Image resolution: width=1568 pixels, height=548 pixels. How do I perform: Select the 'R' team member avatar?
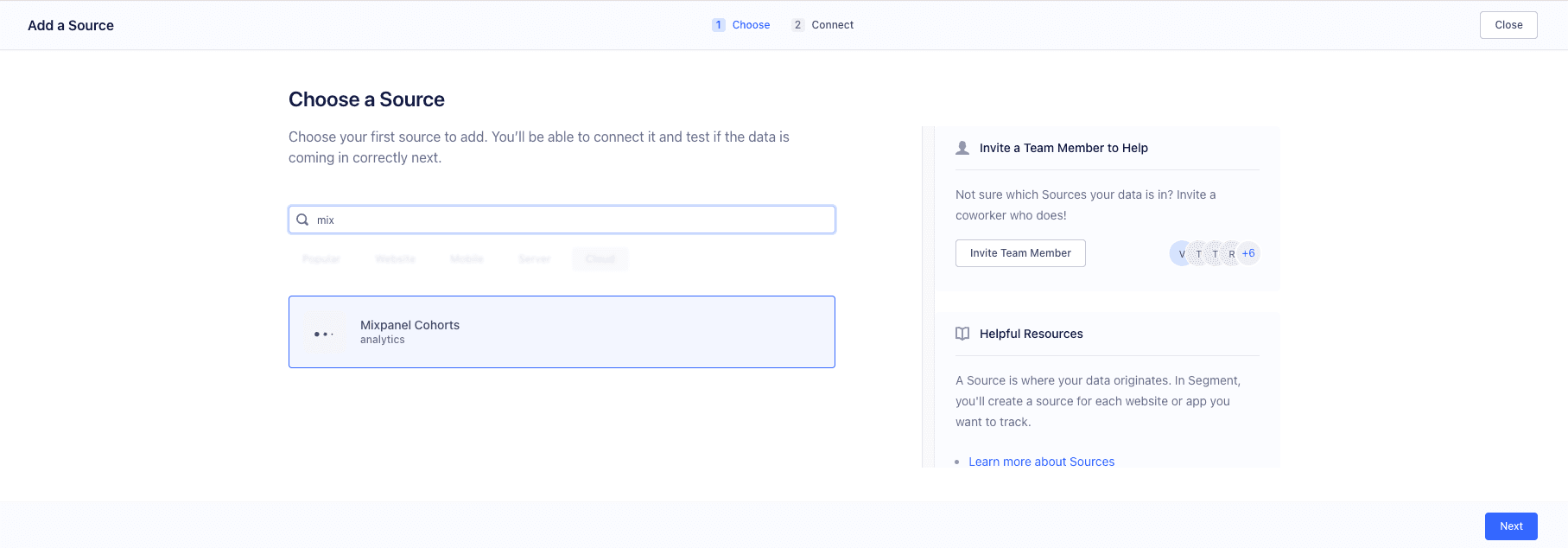1231,253
